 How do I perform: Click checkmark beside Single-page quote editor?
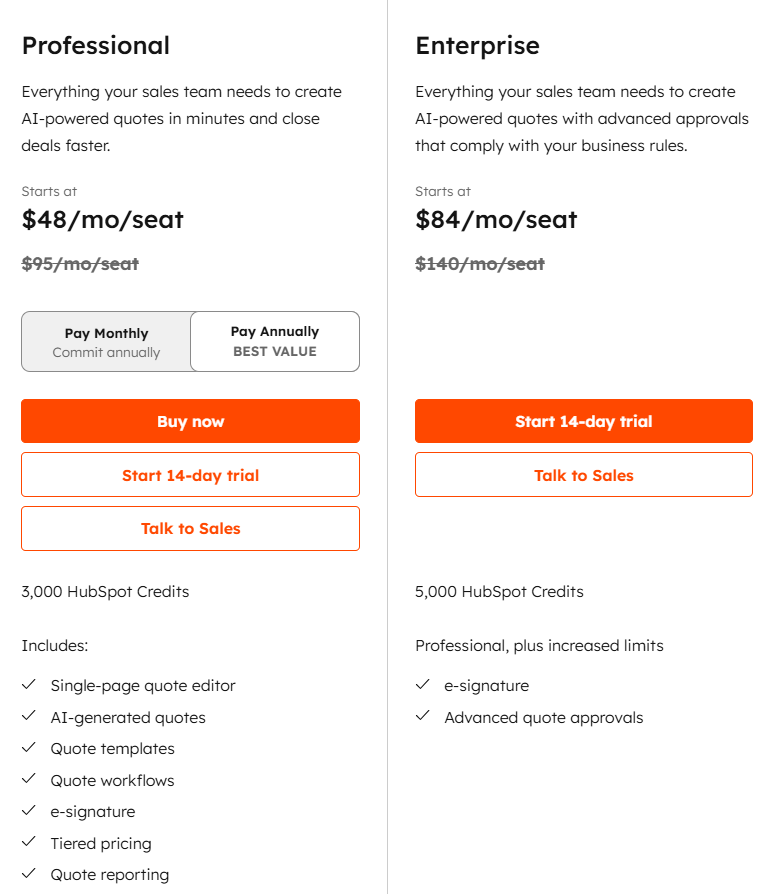pyautogui.click(x=29, y=684)
